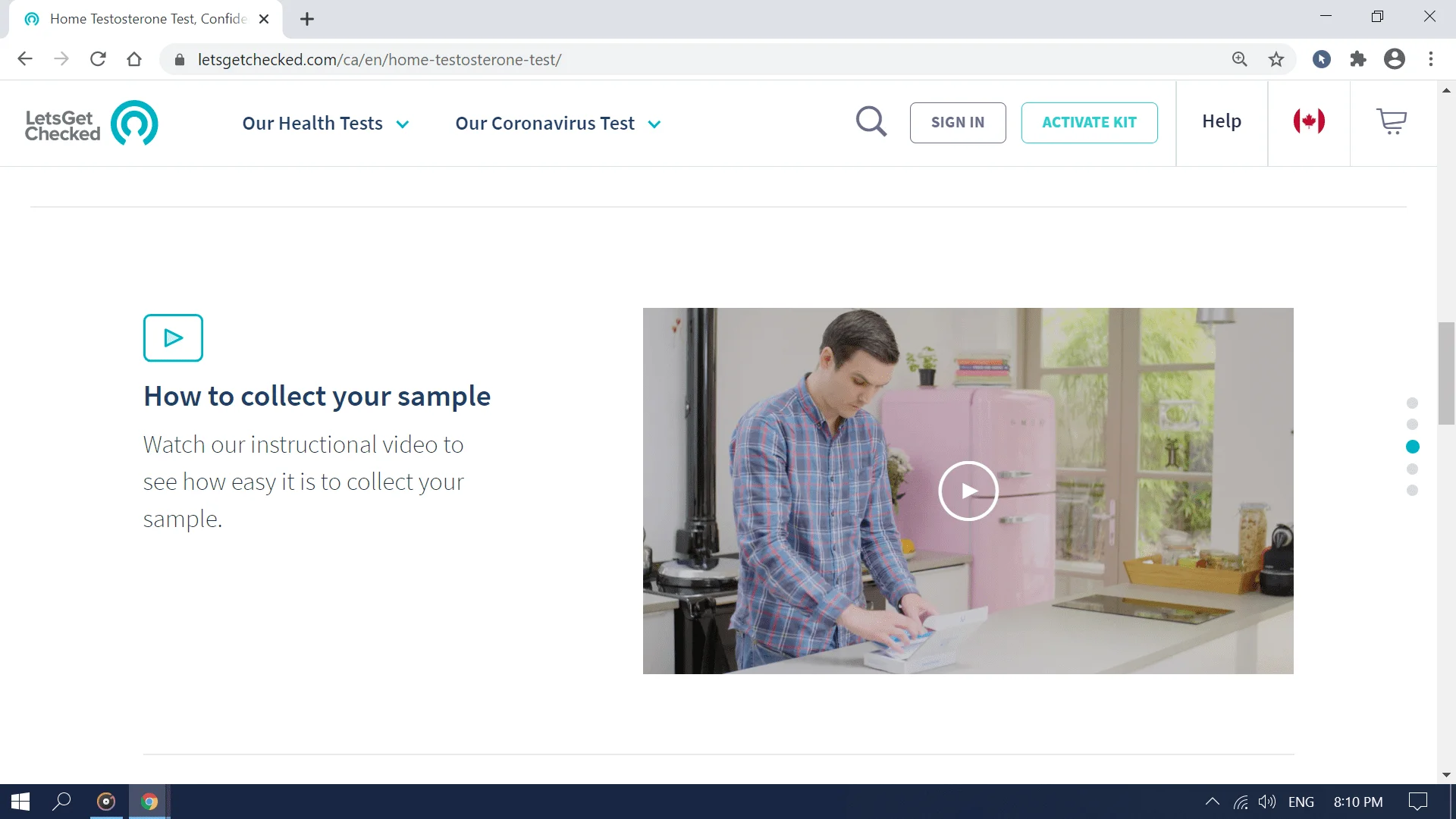The width and height of the screenshot is (1456, 819).
Task: Open Windows taskbar search
Action: (x=61, y=802)
